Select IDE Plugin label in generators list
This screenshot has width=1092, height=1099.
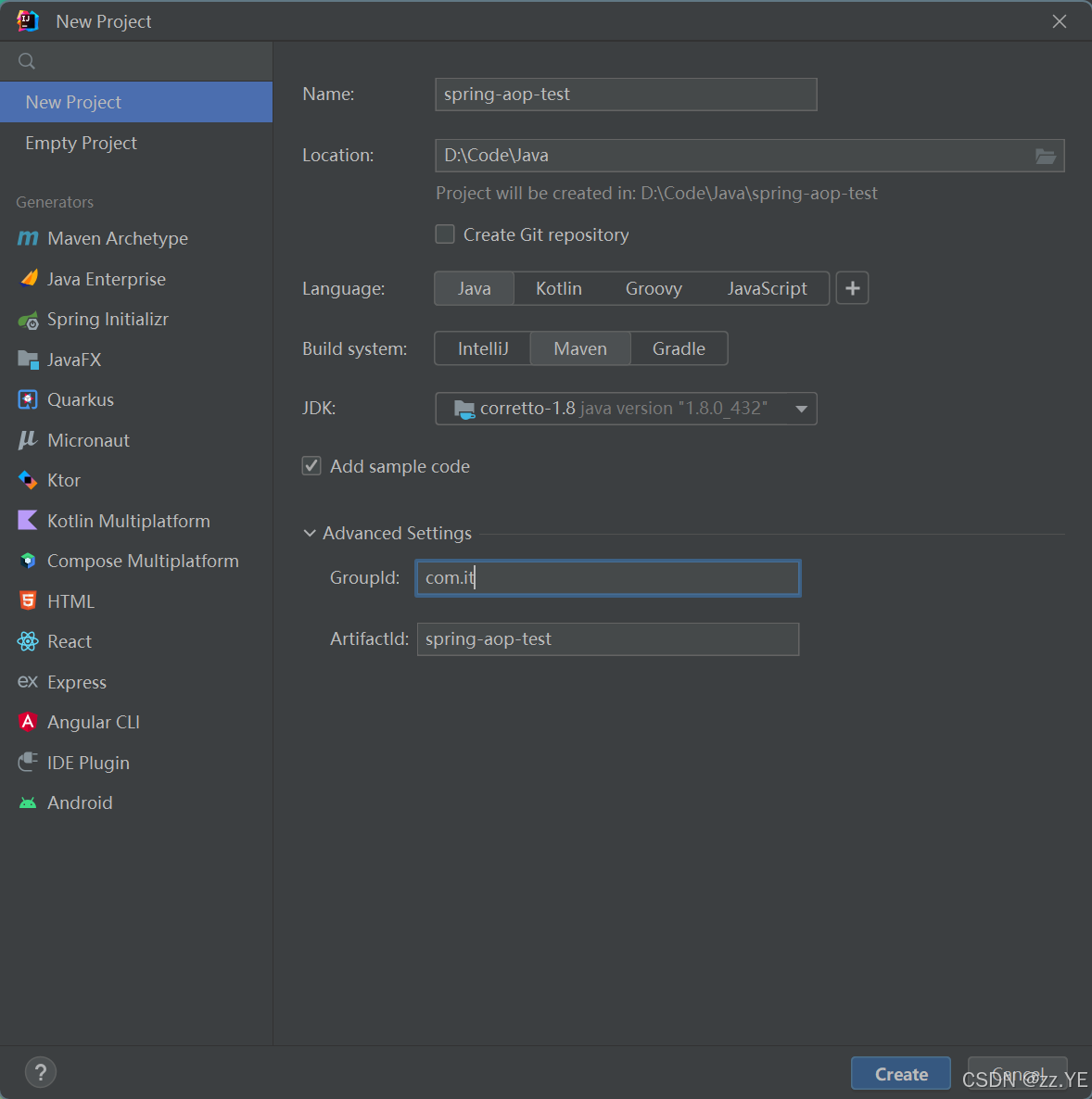tap(88, 763)
